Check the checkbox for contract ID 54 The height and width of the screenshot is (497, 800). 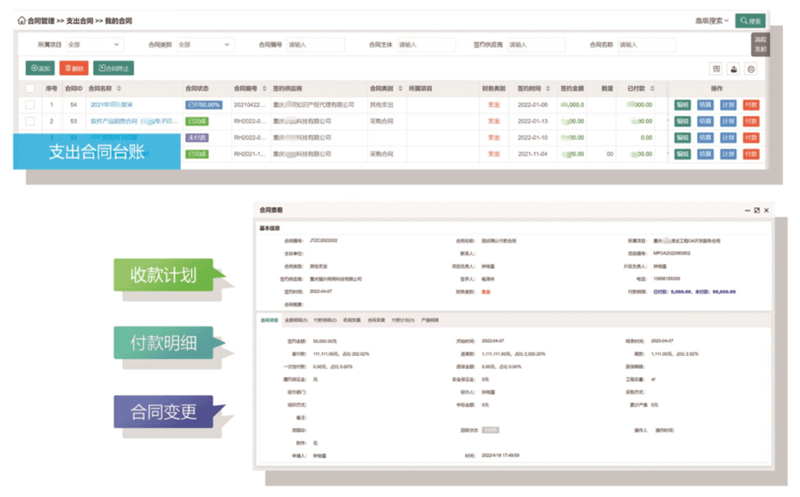[x=30, y=104]
